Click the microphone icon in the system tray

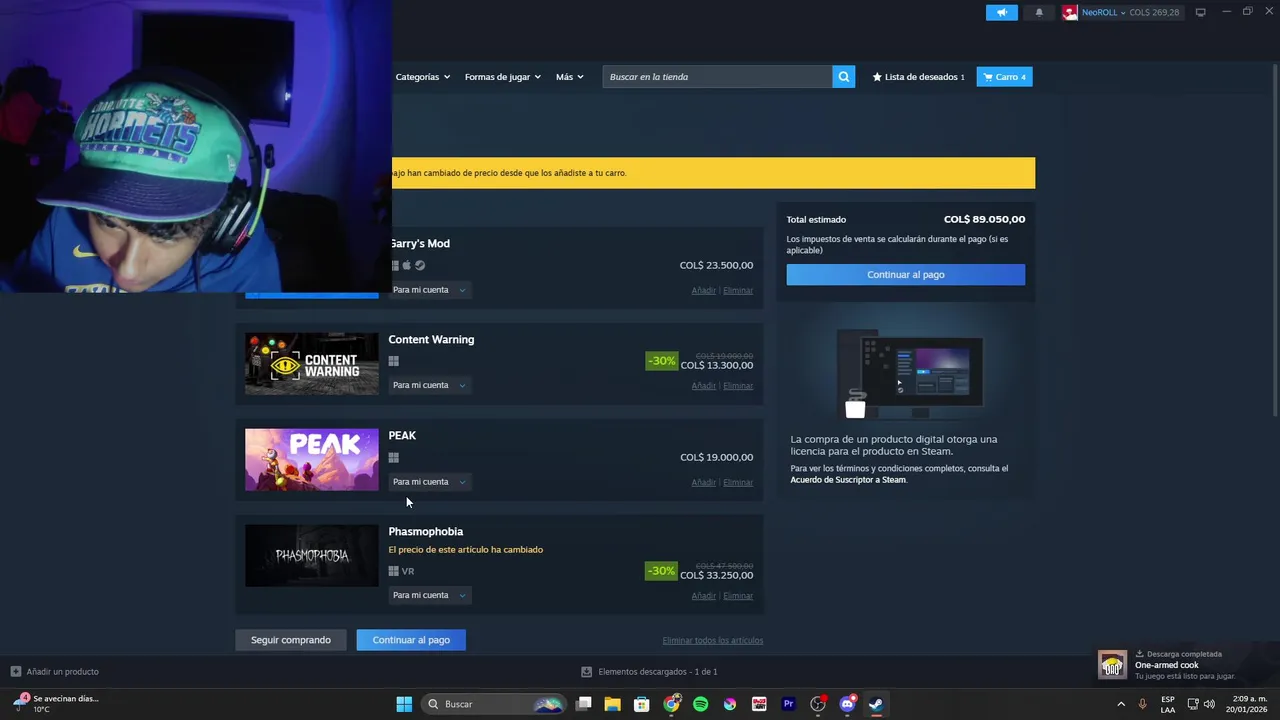click(x=1142, y=704)
